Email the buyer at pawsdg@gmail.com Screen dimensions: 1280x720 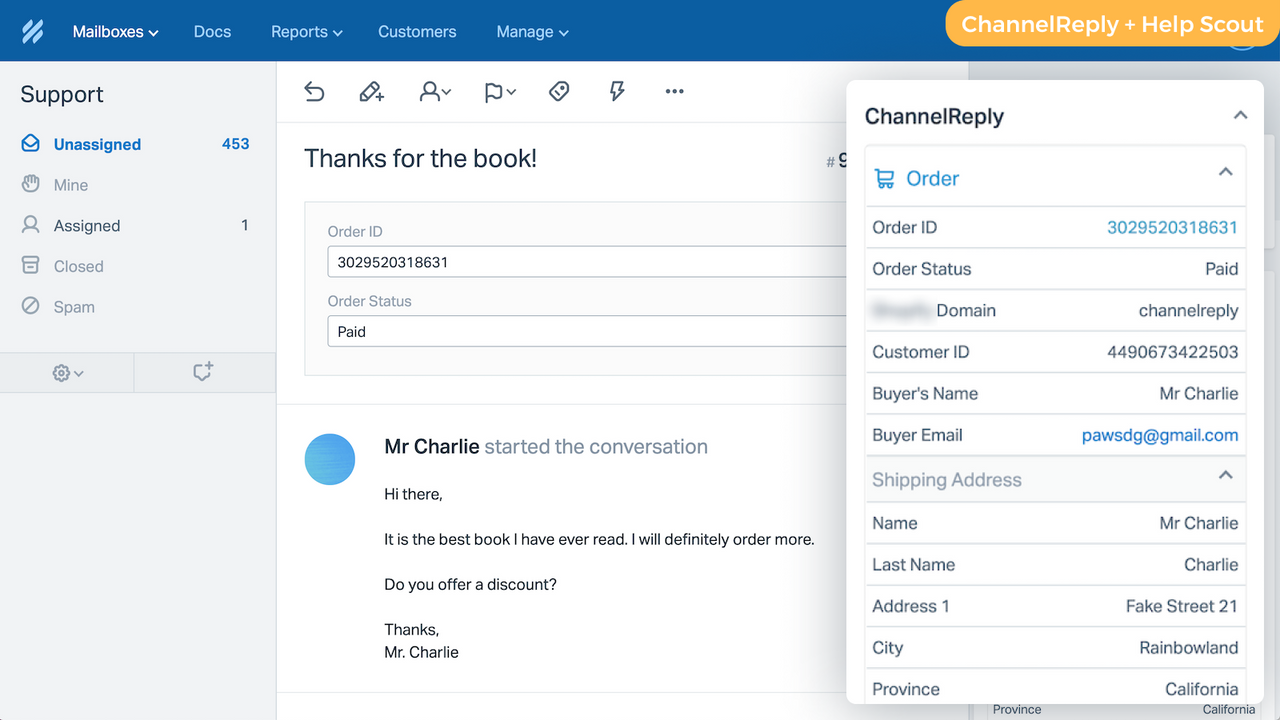1160,435
